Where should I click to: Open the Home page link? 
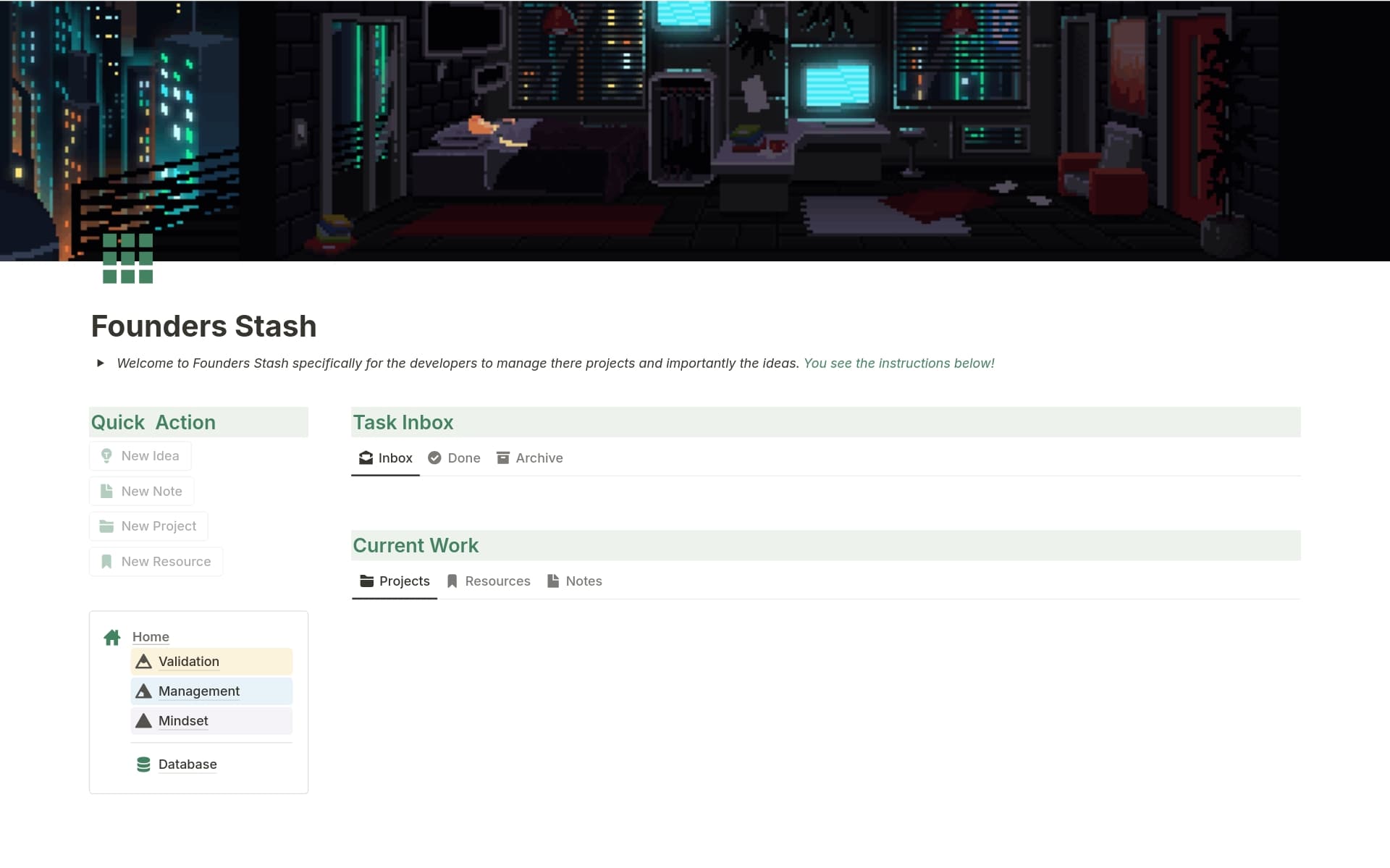(151, 637)
